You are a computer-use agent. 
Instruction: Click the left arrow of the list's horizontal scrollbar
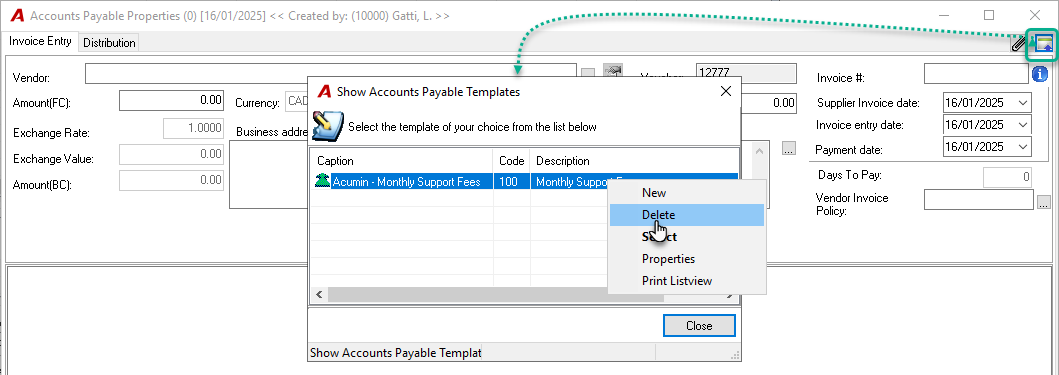tap(318, 295)
